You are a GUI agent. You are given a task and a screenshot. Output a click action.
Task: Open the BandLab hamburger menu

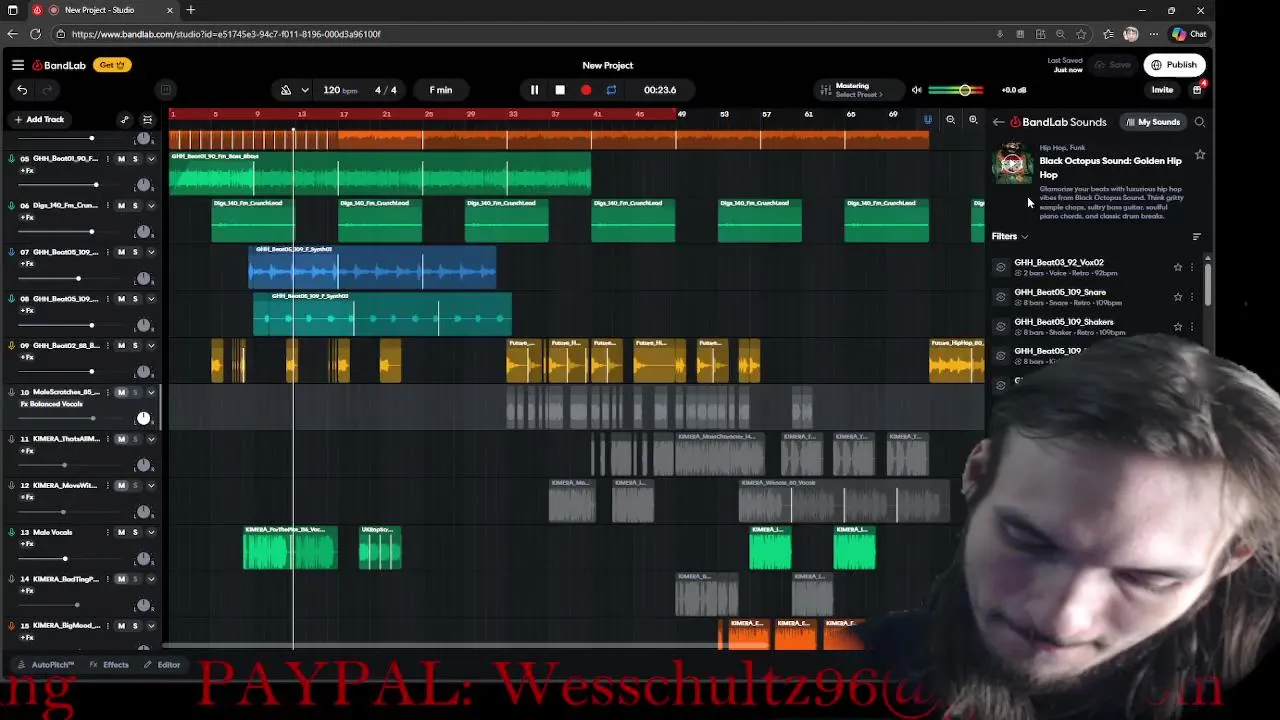18,65
